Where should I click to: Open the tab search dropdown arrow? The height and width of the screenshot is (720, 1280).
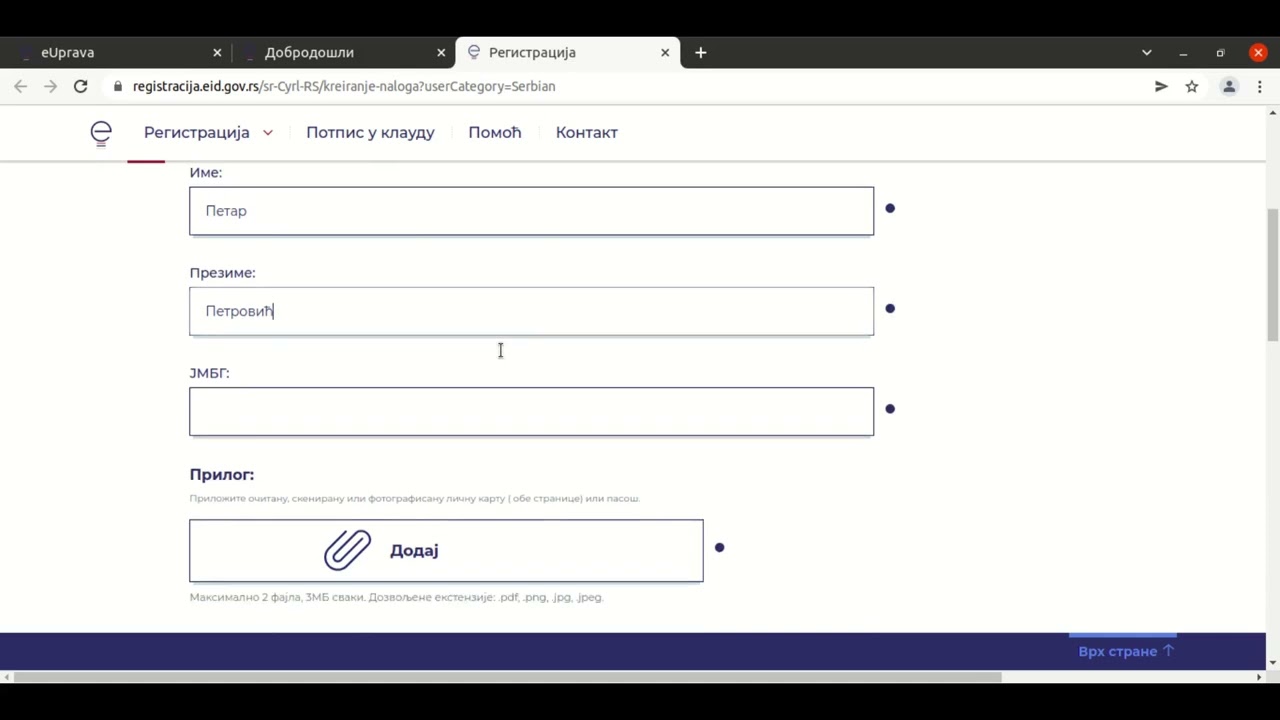point(1147,52)
